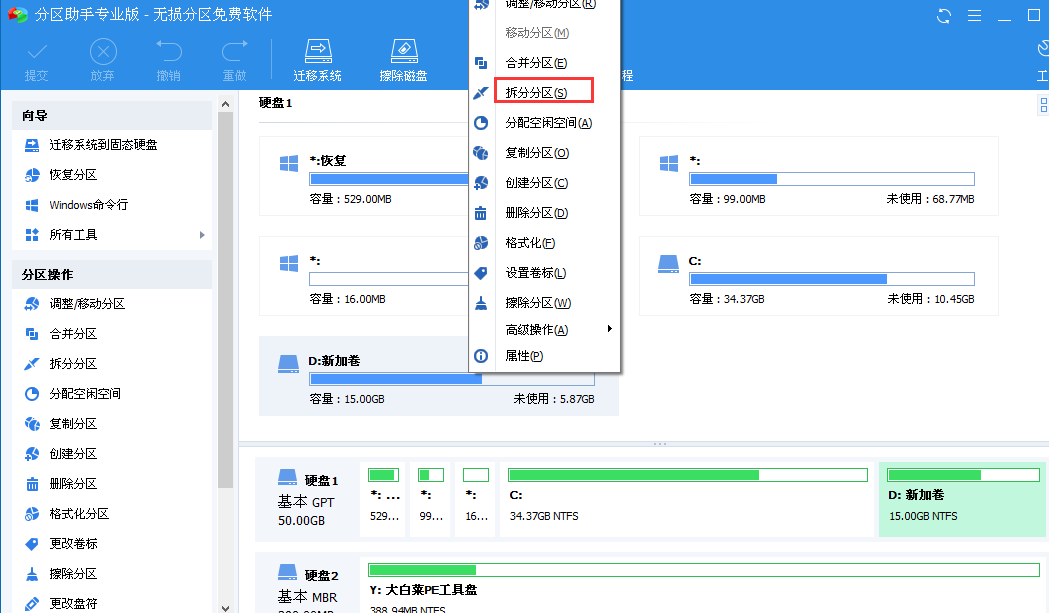Click the C: usage bar in partition card
Viewport: 1049px width, 613px height.
click(832, 279)
